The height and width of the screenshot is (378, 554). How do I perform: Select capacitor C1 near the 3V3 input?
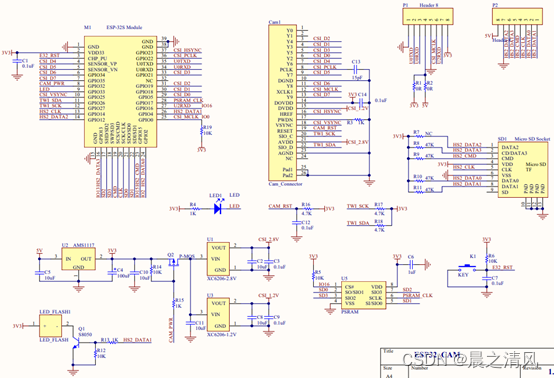point(17,61)
